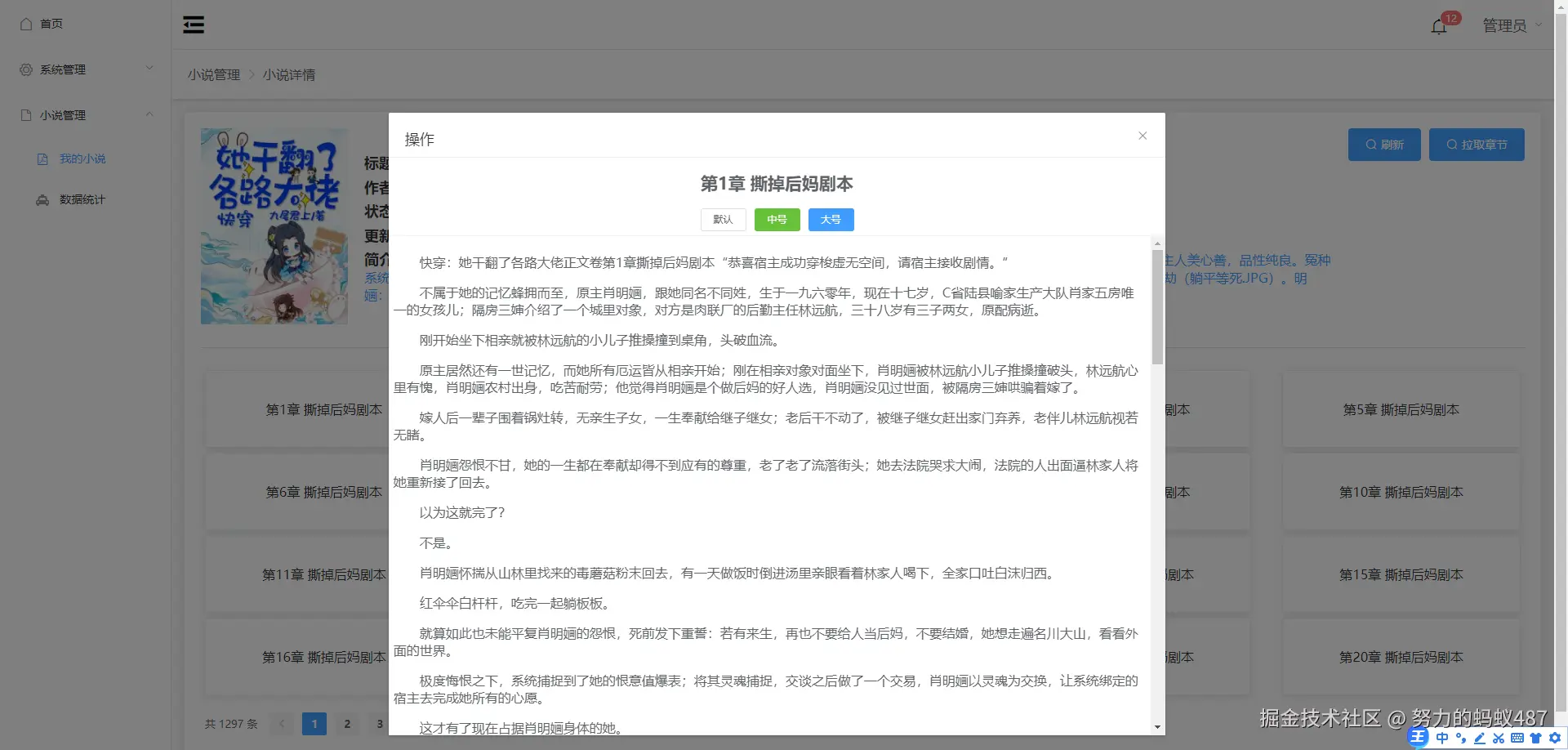The image size is (1568, 750).
Task: Click the 操作 dialog title
Action: (420, 140)
